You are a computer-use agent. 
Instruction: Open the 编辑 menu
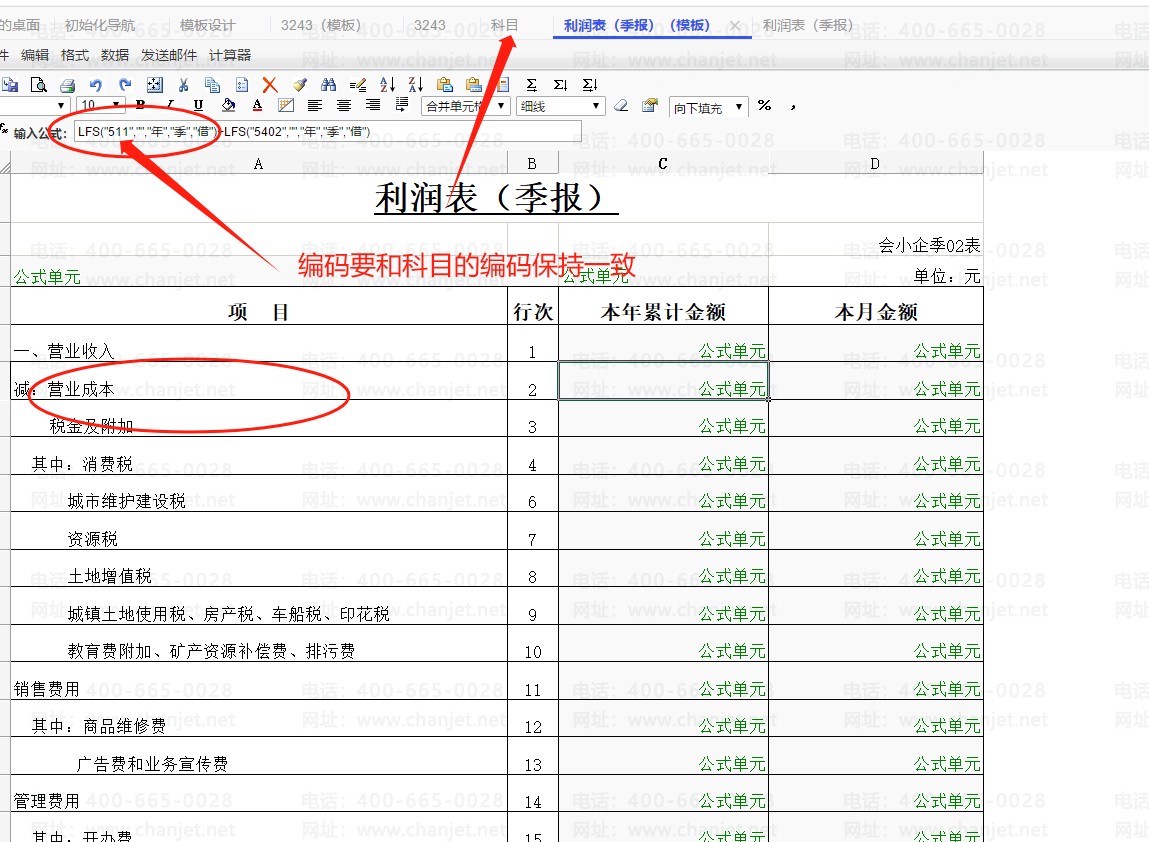34,55
